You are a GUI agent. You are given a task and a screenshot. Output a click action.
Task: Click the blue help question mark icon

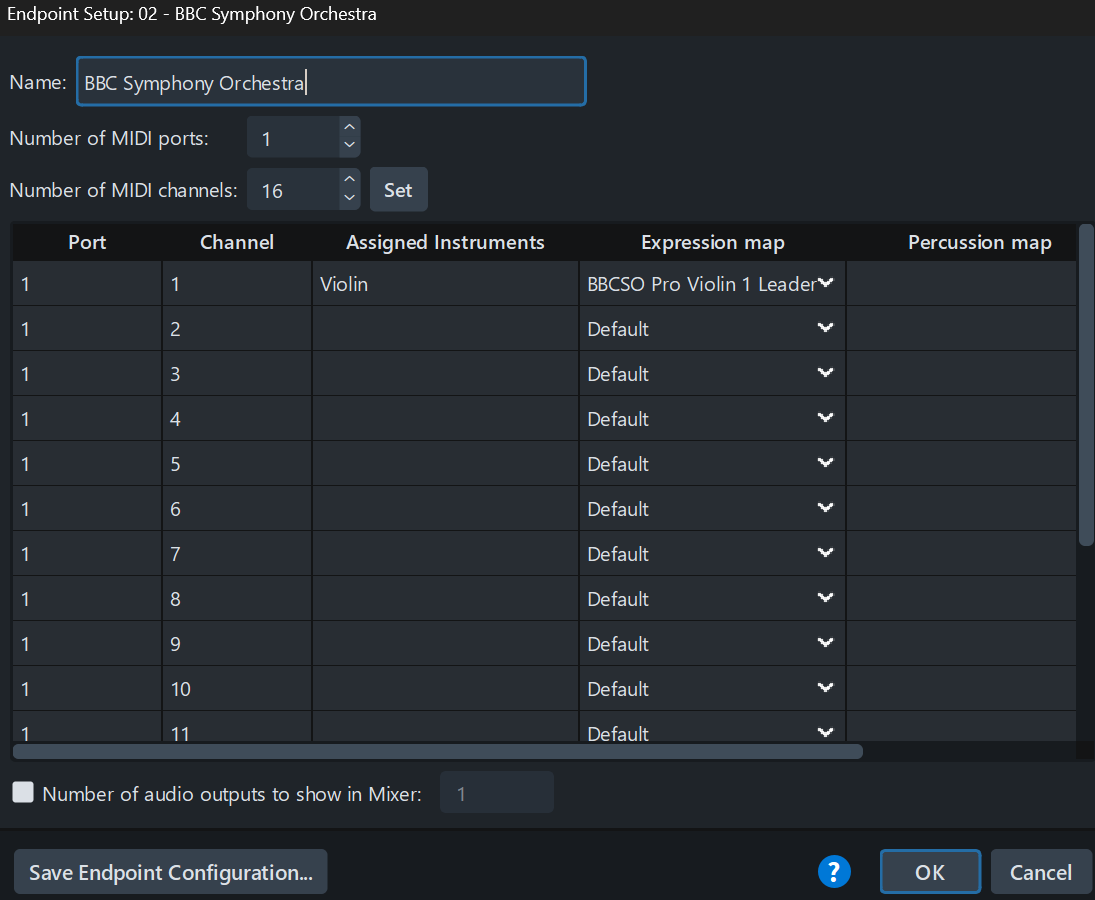point(834,871)
